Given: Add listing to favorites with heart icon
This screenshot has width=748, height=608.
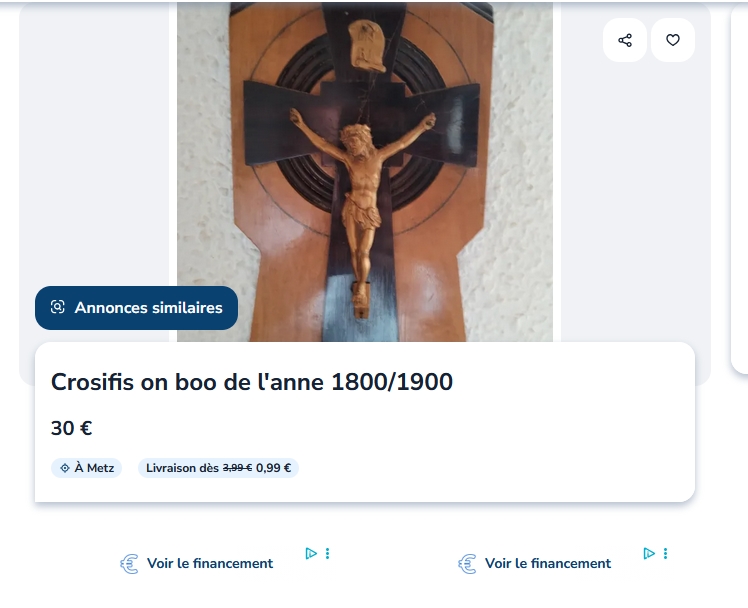Looking at the screenshot, I should point(673,40).
